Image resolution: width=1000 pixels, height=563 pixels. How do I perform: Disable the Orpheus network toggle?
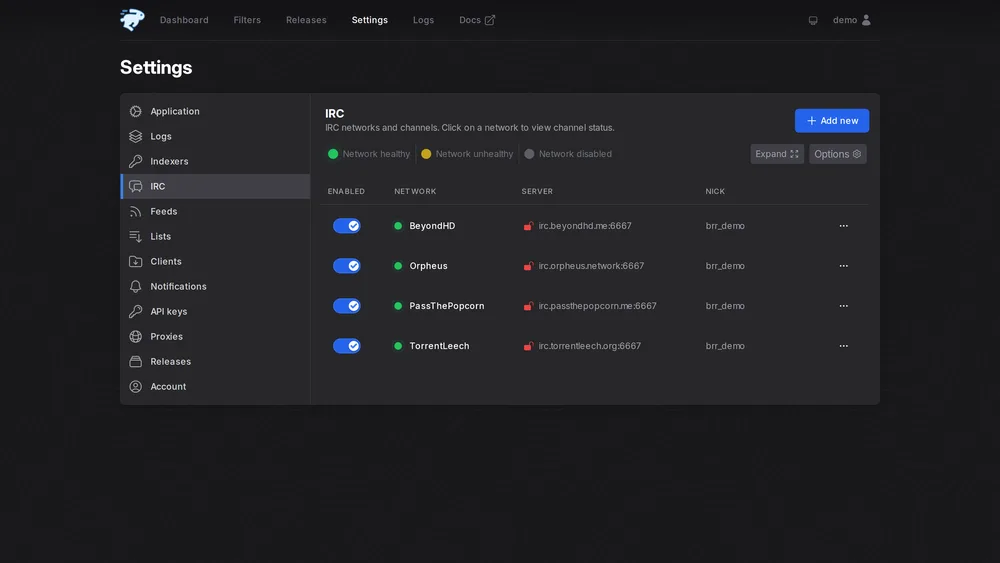point(346,266)
